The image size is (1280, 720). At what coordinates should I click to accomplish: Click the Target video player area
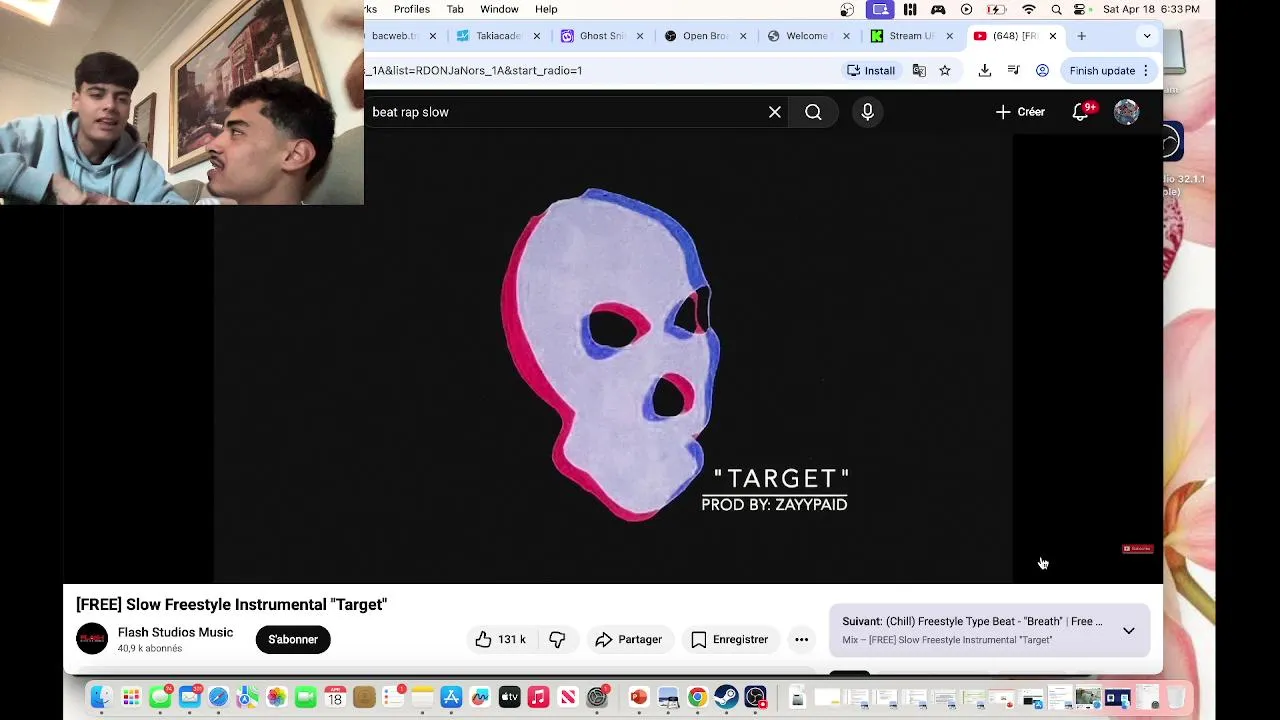613,357
